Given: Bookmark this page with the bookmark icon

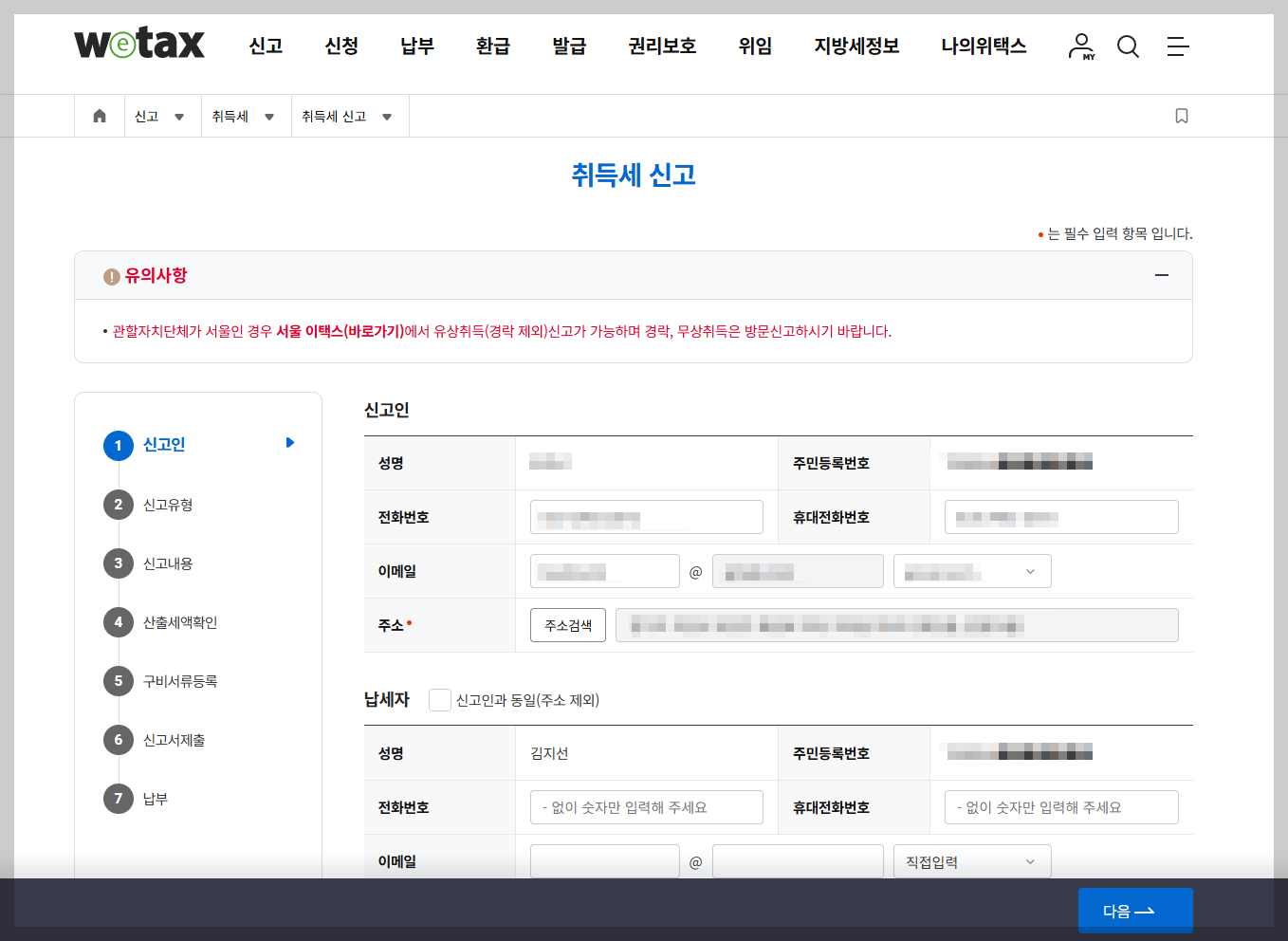Looking at the screenshot, I should pos(1182,116).
